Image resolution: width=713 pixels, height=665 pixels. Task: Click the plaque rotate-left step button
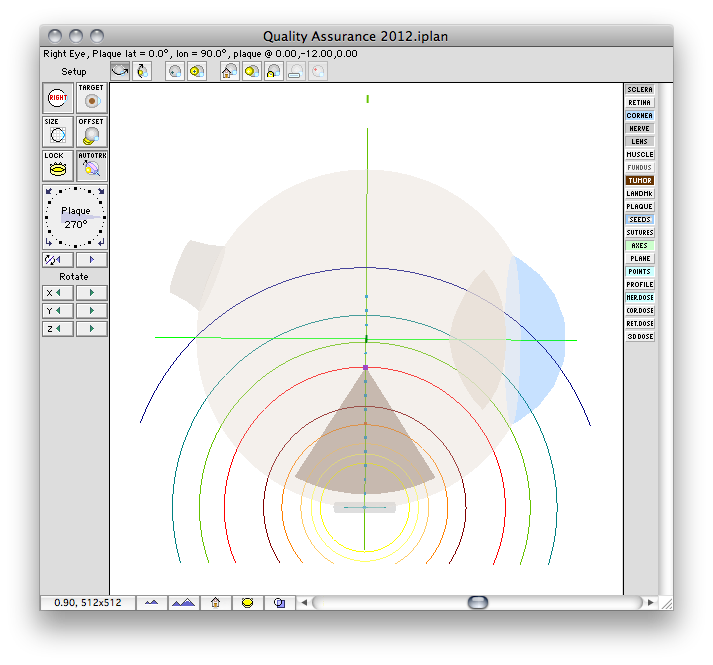tap(58, 260)
